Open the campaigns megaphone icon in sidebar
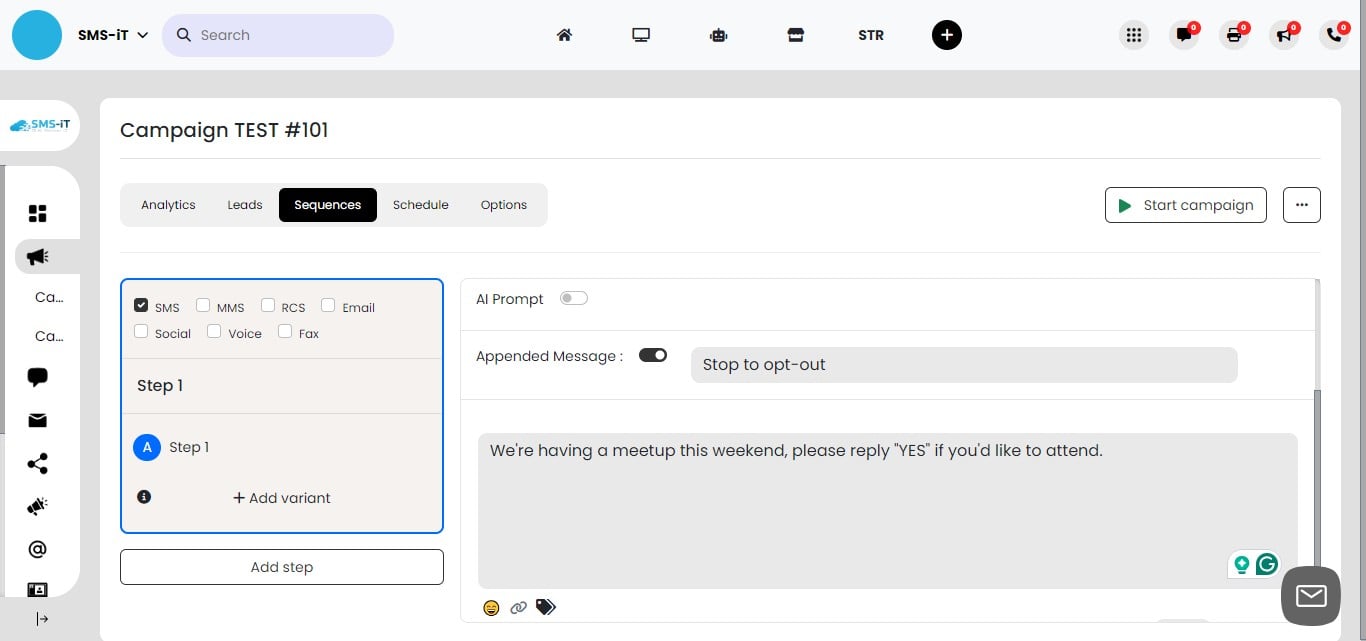Image resolution: width=1366 pixels, height=641 pixels. [37, 256]
